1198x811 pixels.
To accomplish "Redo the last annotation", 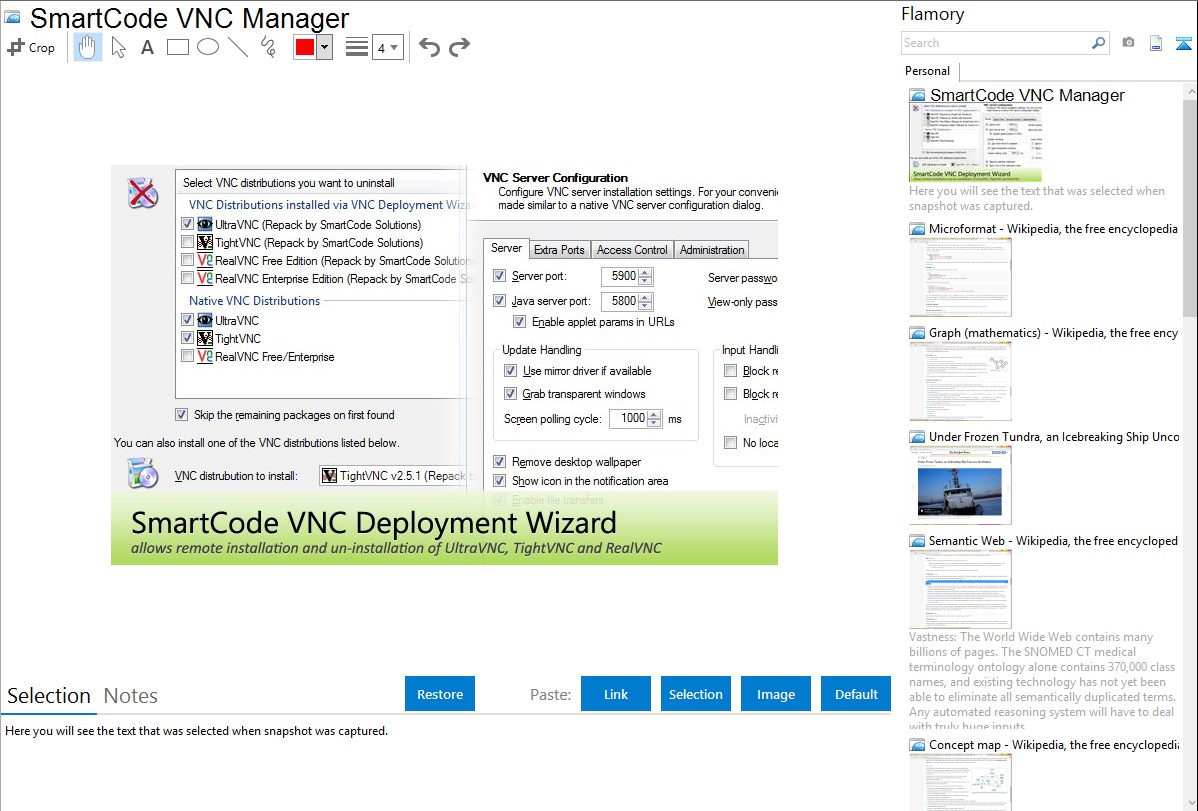I will [459, 47].
